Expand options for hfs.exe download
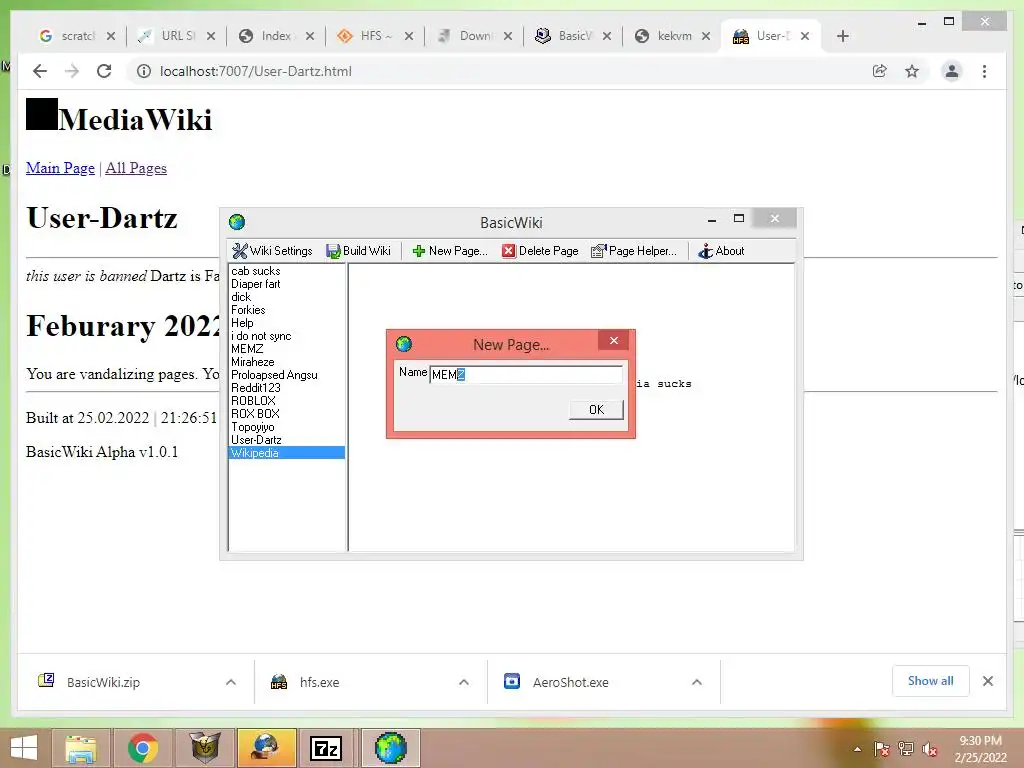Screen dimensions: 1024x768 [464, 682]
